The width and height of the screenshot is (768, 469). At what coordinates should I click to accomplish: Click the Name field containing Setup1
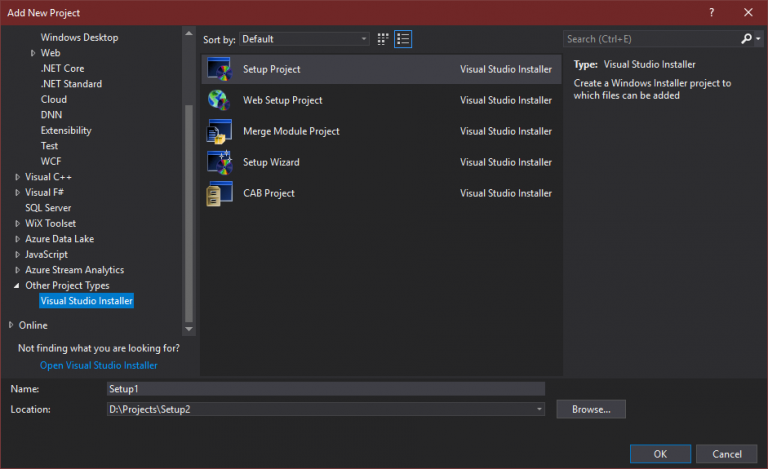326,389
